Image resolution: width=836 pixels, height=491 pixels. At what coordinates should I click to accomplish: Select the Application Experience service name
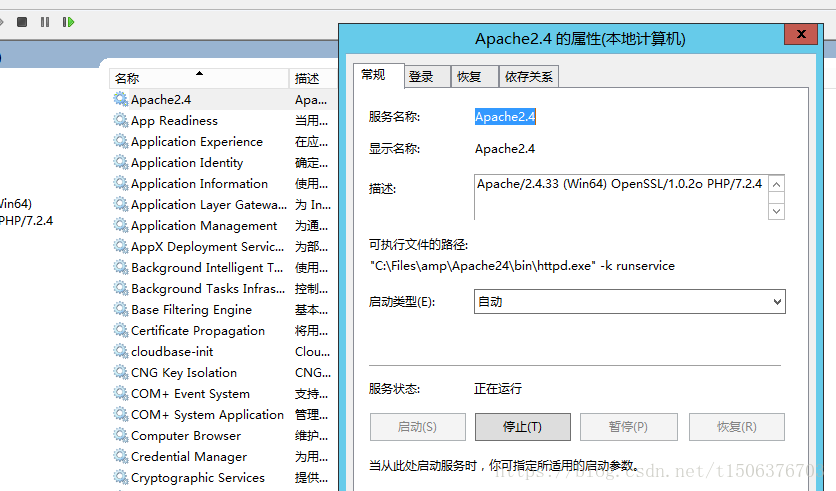(x=197, y=142)
